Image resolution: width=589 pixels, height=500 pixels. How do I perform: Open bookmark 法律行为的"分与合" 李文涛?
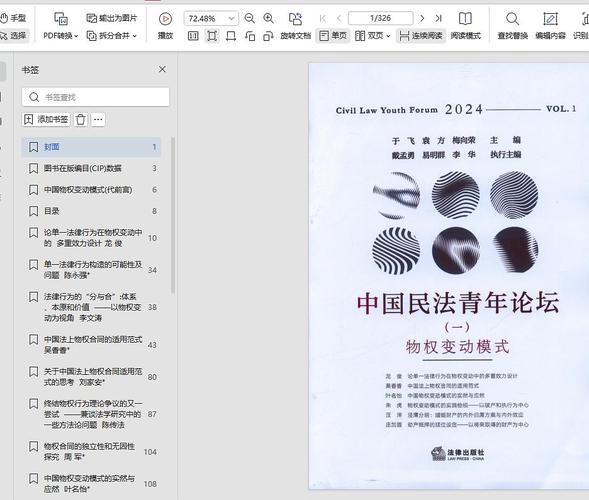[x=91, y=307]
